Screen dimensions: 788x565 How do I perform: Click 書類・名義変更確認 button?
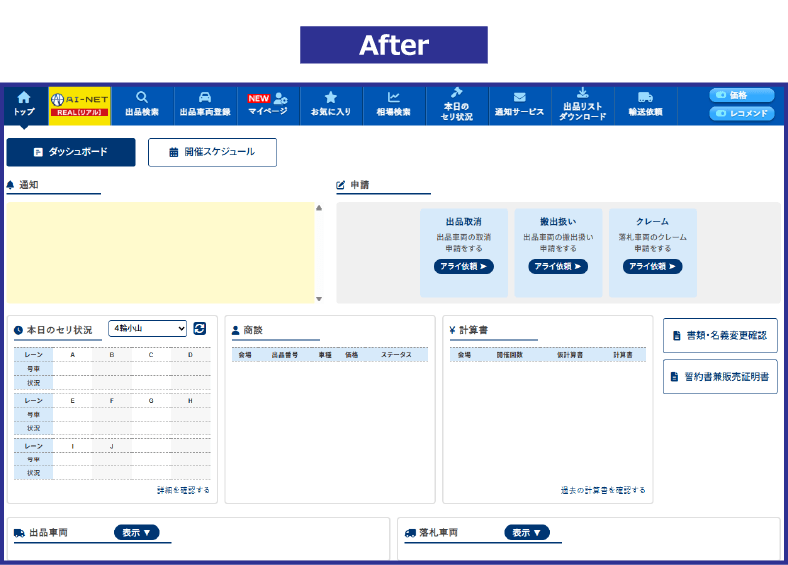click(x=720, y=336)
